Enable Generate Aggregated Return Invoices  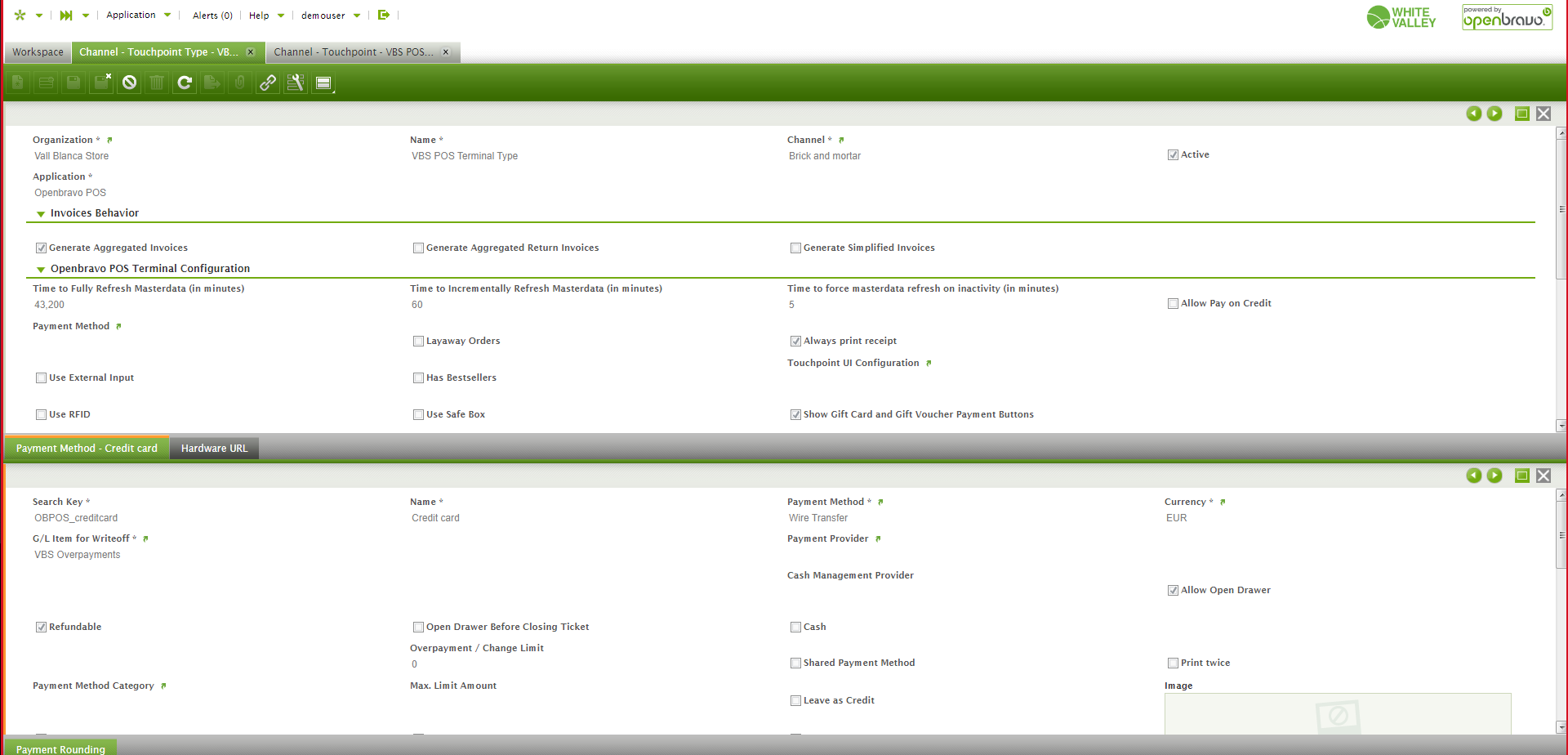(x=418, y=248)
